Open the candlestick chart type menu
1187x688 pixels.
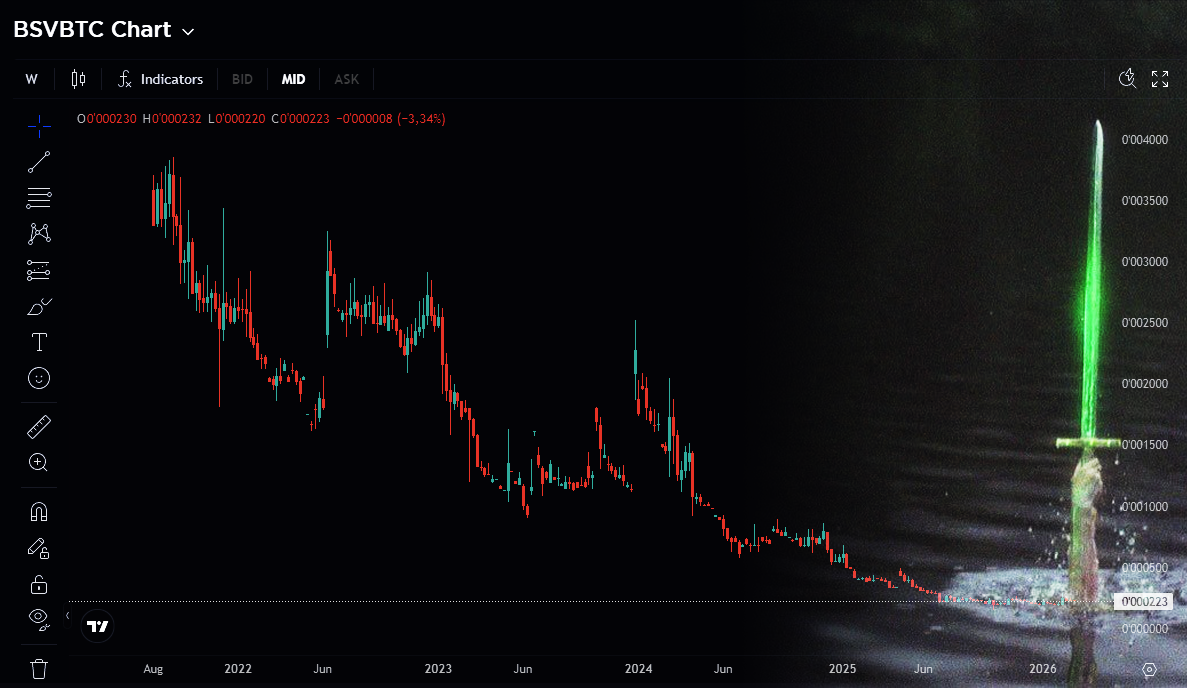[x=78, y=79]
